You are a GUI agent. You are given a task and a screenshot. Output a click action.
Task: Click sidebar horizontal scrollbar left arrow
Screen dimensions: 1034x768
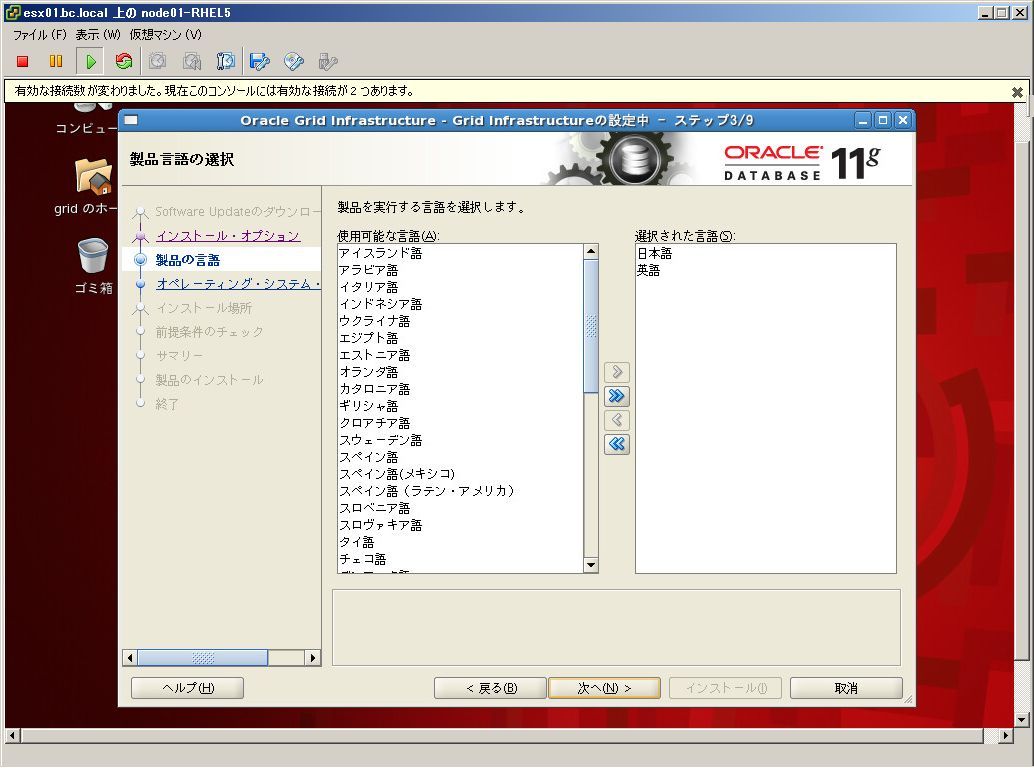130,657
